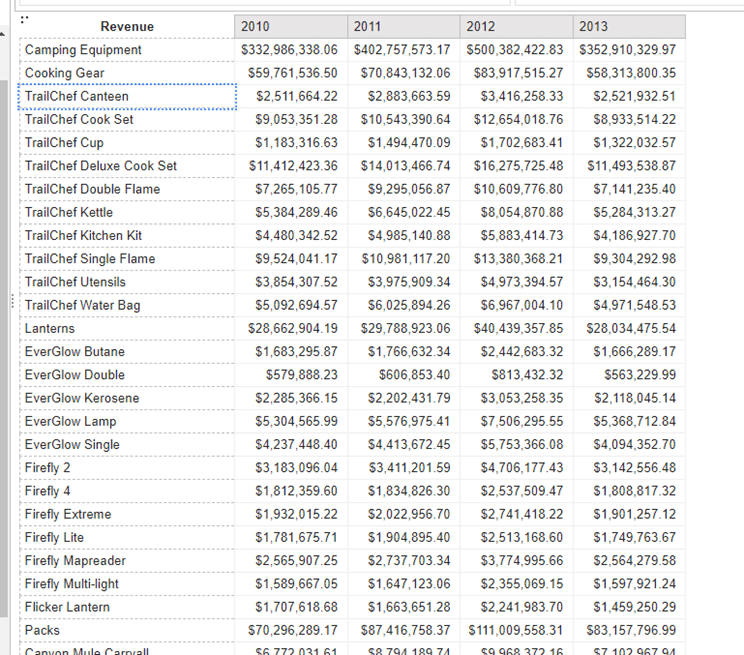Click the scrollbar up arrow at left edge
Image resolution: width=744 pixels, height=655 pixels.
(x=3, y=34)
